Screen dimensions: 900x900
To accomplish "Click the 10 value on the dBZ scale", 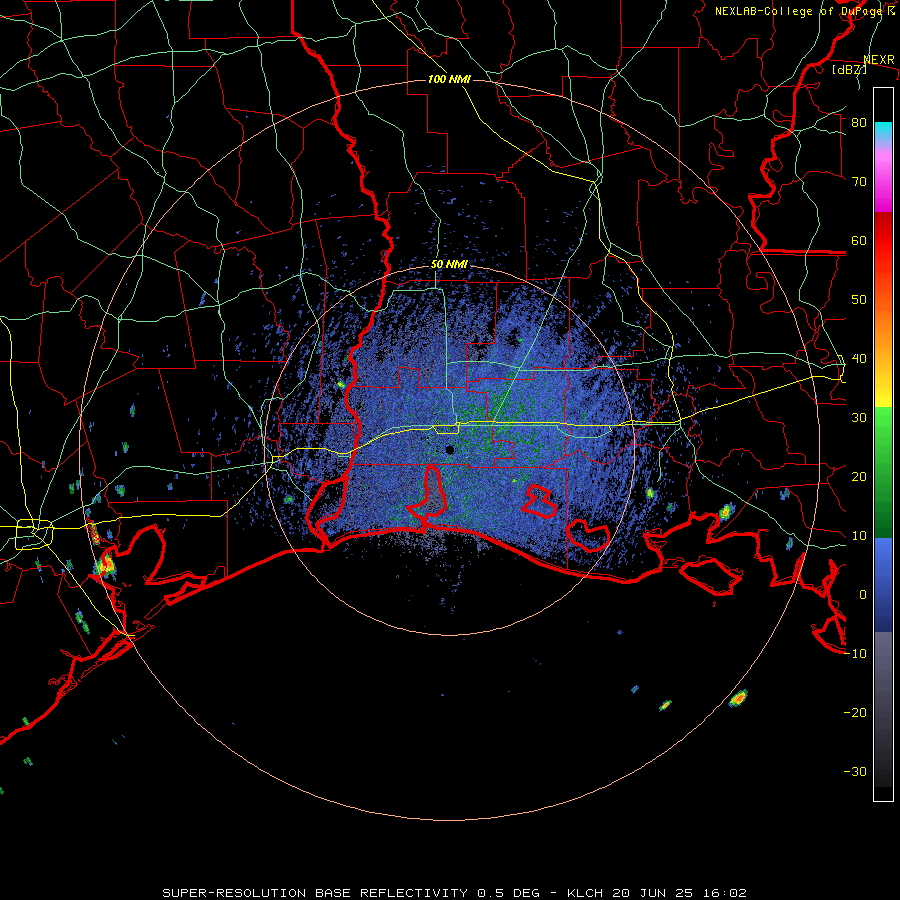I will 859,536.
